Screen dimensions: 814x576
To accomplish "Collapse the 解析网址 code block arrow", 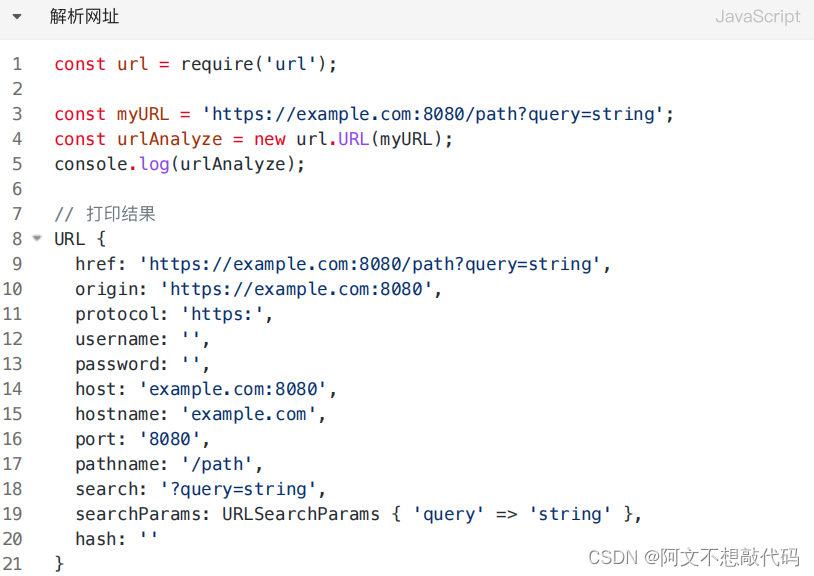I will coord(17,17).
